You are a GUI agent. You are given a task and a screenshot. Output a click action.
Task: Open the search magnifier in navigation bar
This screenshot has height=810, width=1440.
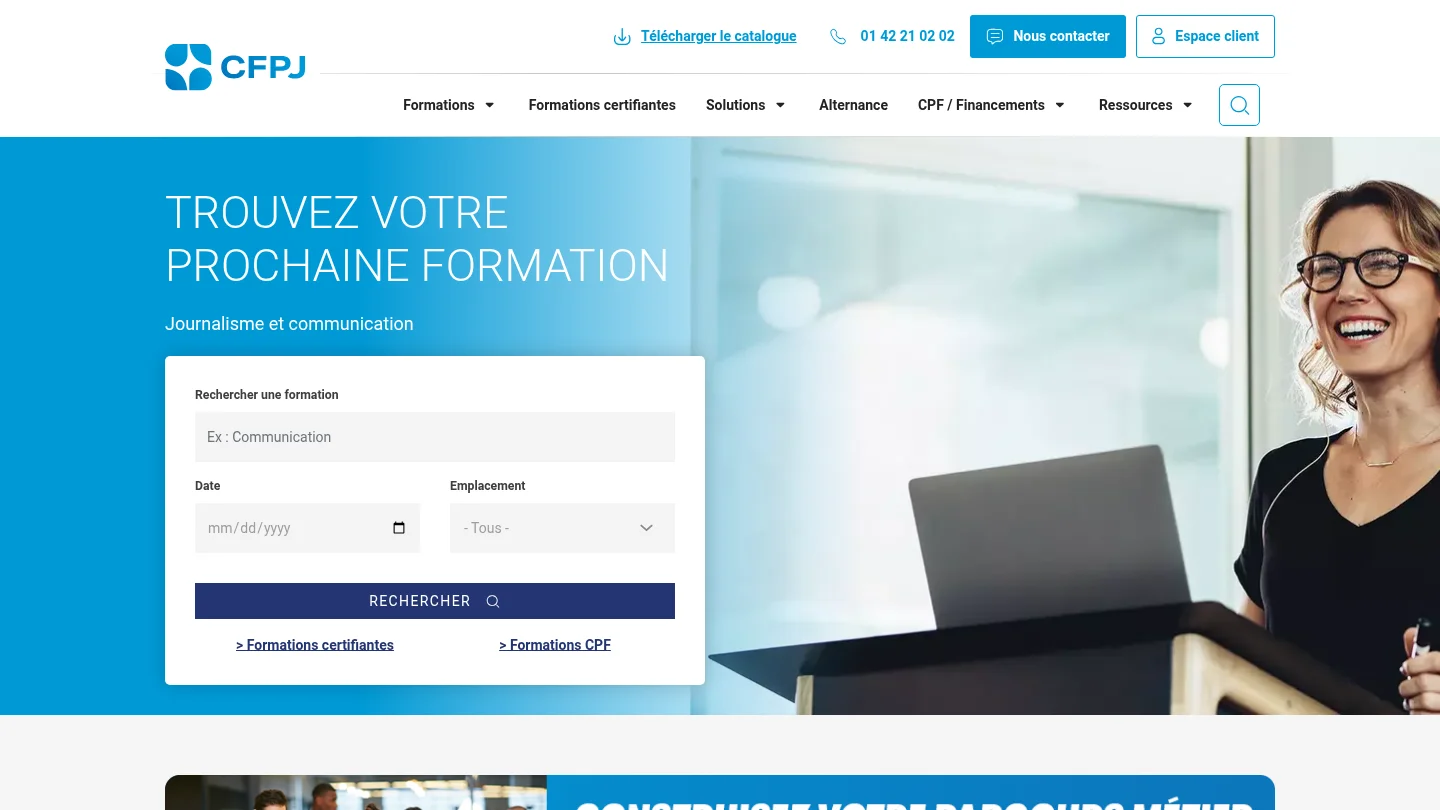(x=1239, y=105)
